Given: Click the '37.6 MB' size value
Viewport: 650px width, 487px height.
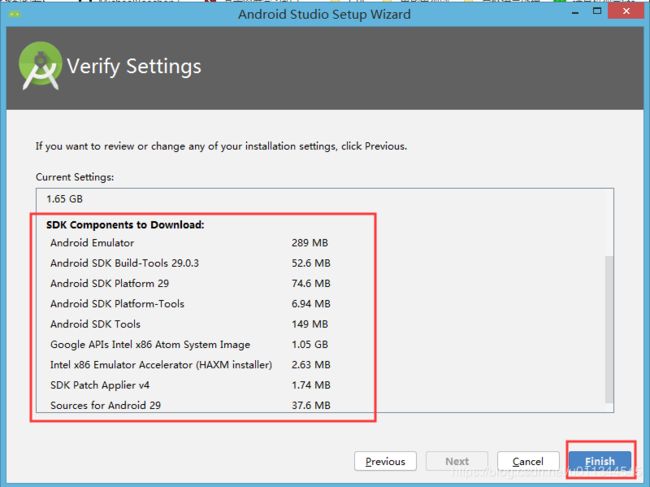Looking at the screenshot, I should click(x=311, y=405).
